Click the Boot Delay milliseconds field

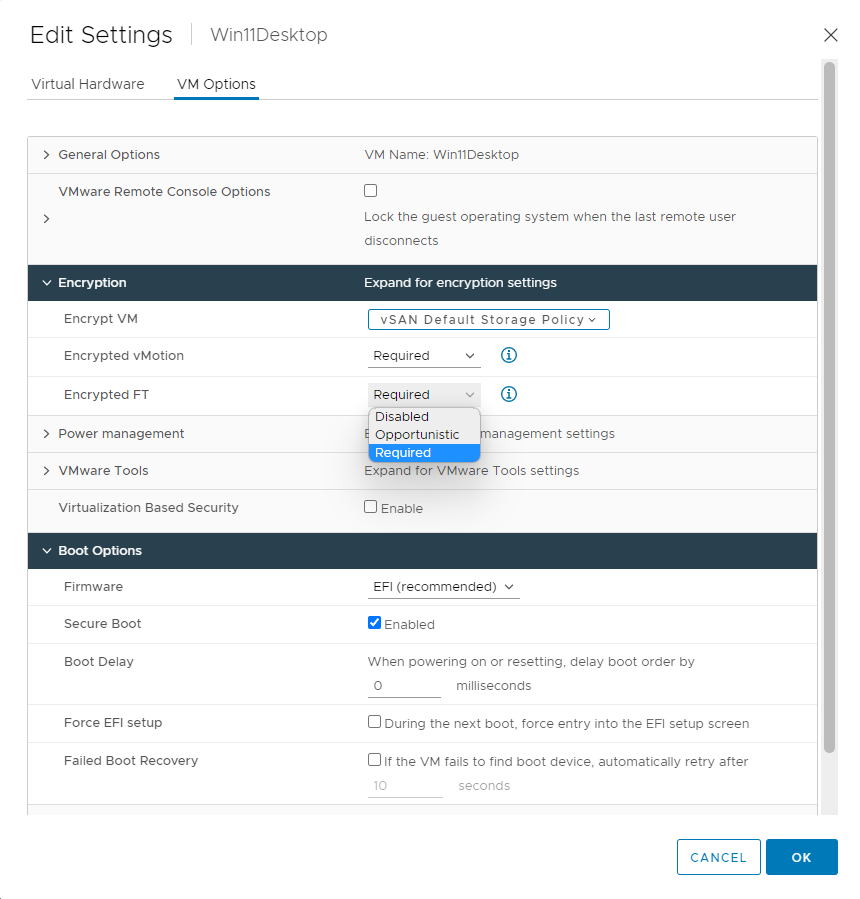pyautogui.click(x=404, y=686)
